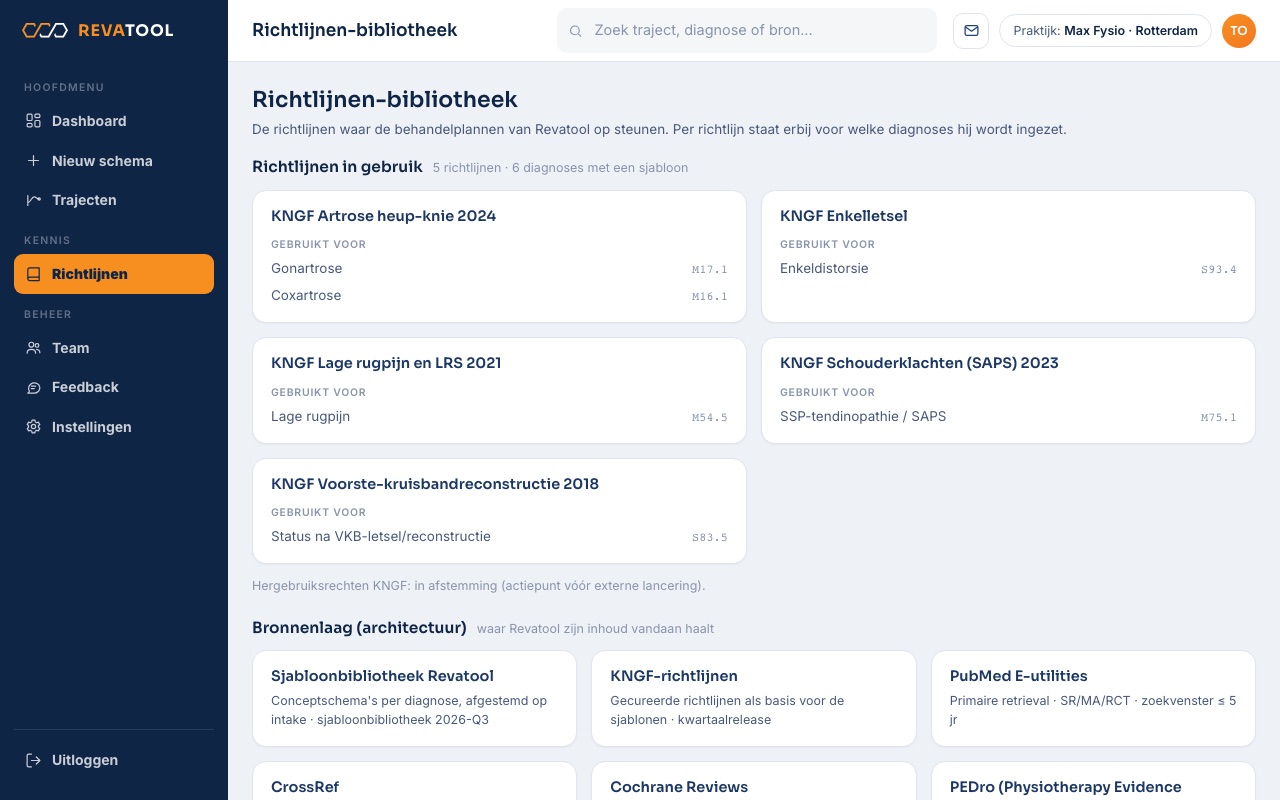This screenshot has width=1280, height=800.
Task: Select SSP-tendinopathie / SAPS row
Action: [1008, 417]
